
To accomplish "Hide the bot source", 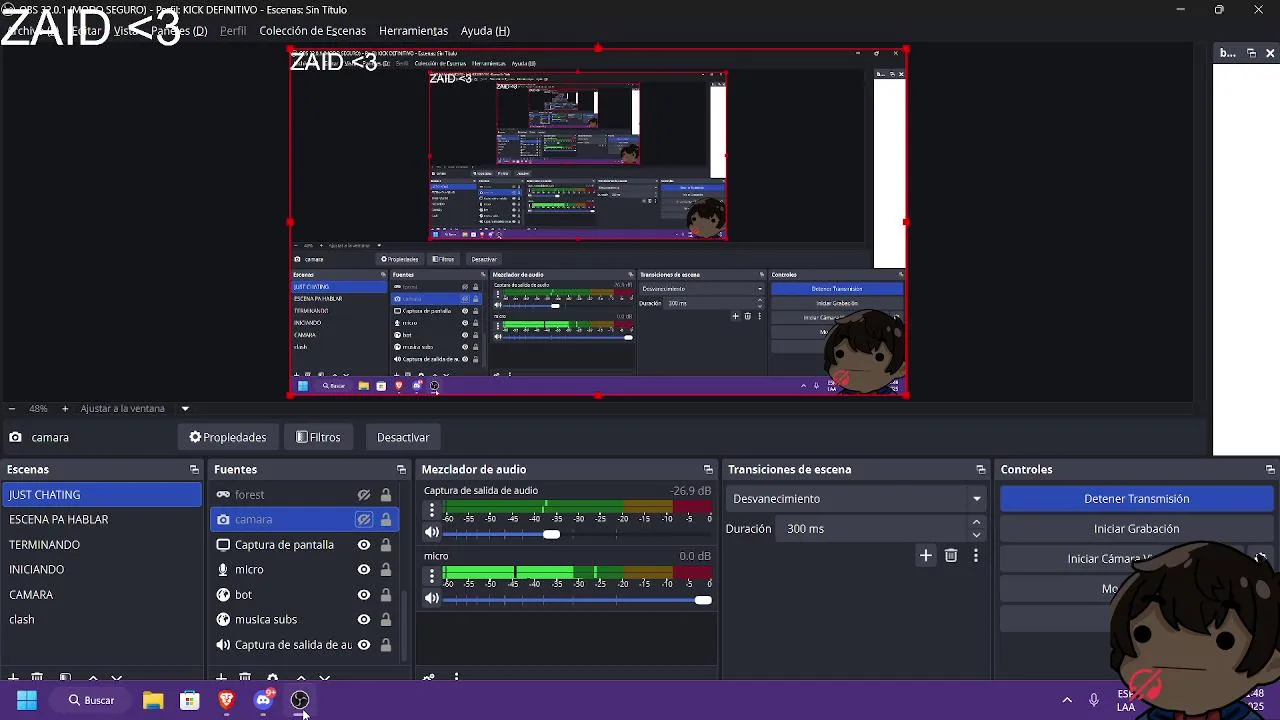I will (364, 594).
